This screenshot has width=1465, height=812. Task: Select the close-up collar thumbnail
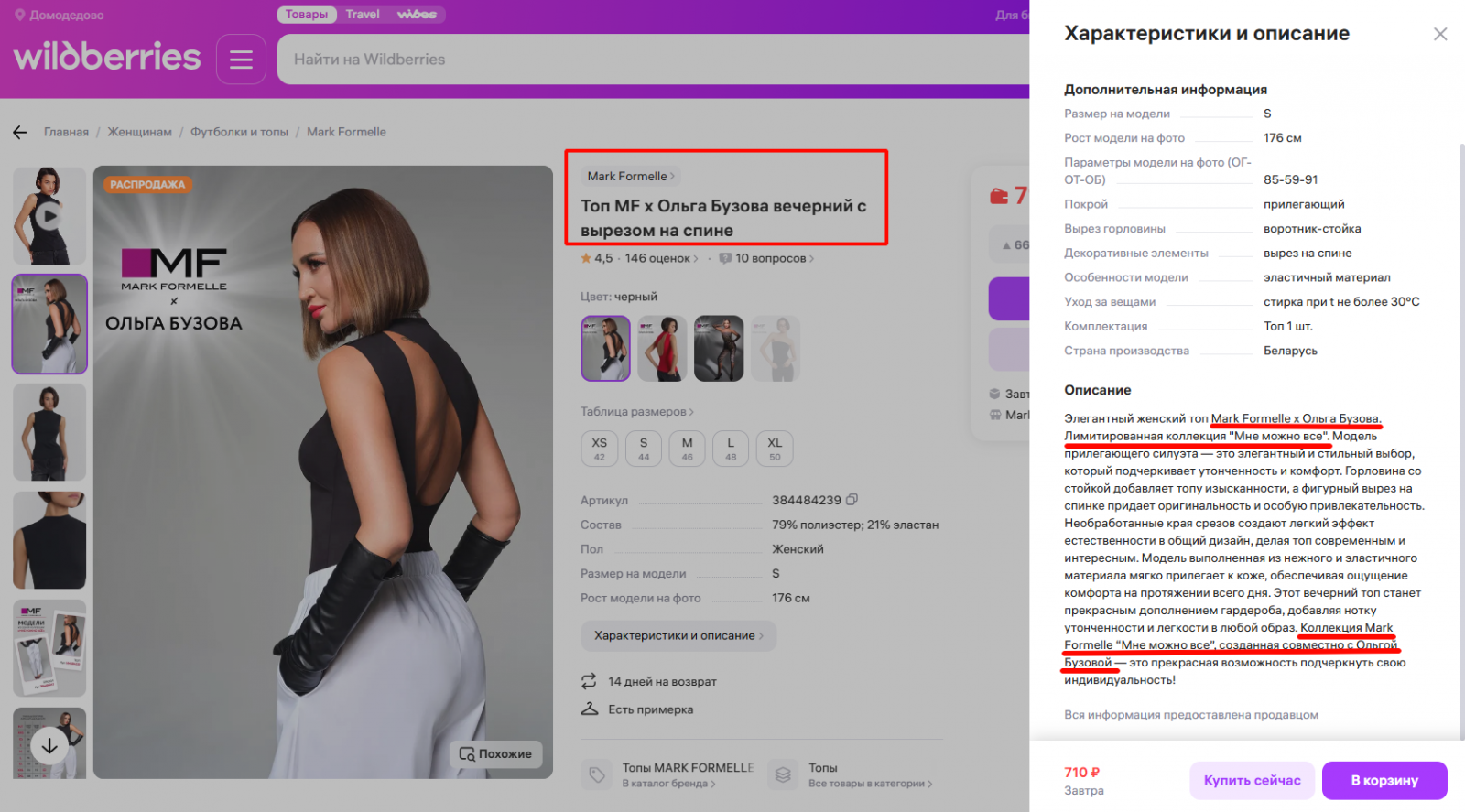click(49, 540)
